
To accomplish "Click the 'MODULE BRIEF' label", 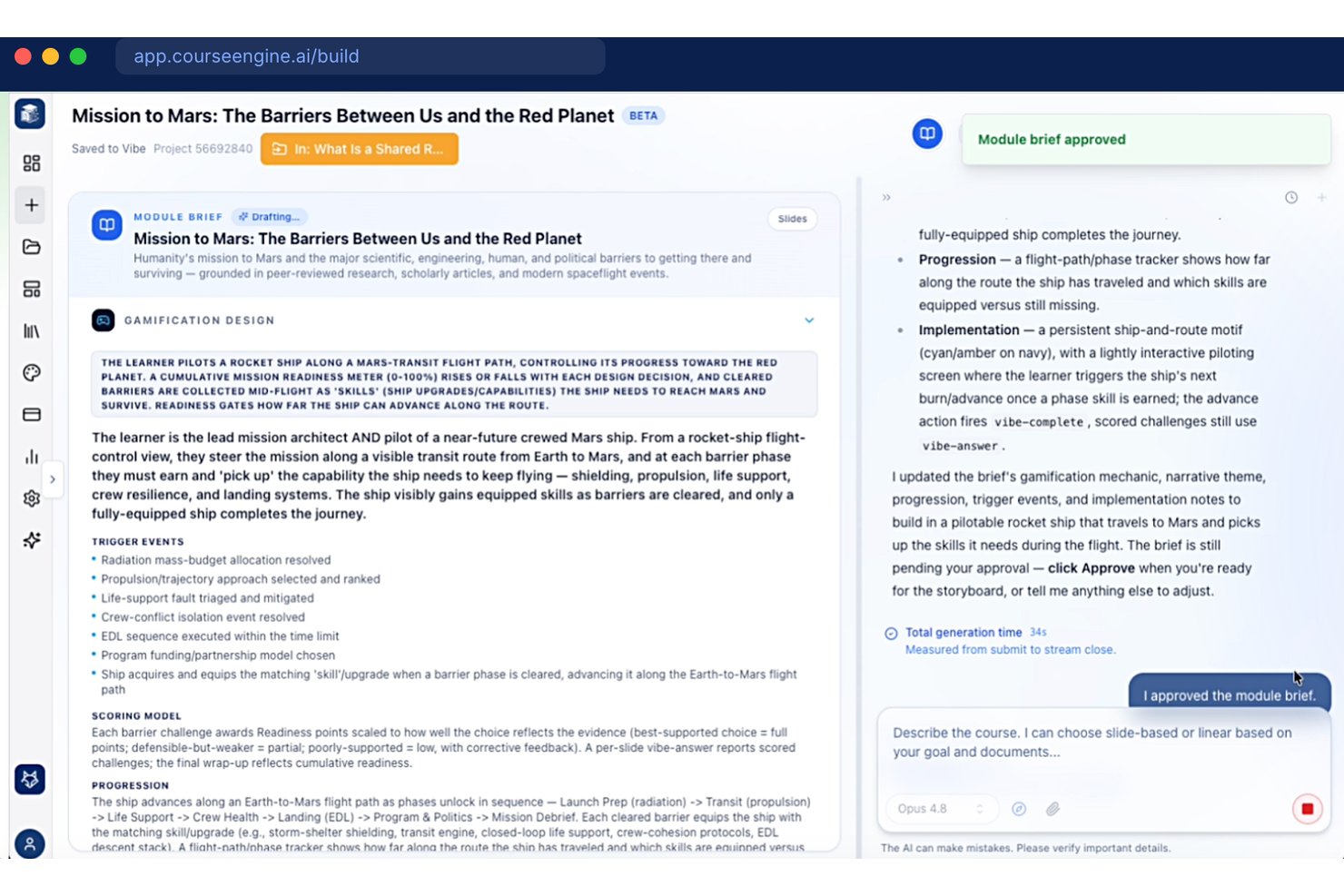I will point(178,217).
